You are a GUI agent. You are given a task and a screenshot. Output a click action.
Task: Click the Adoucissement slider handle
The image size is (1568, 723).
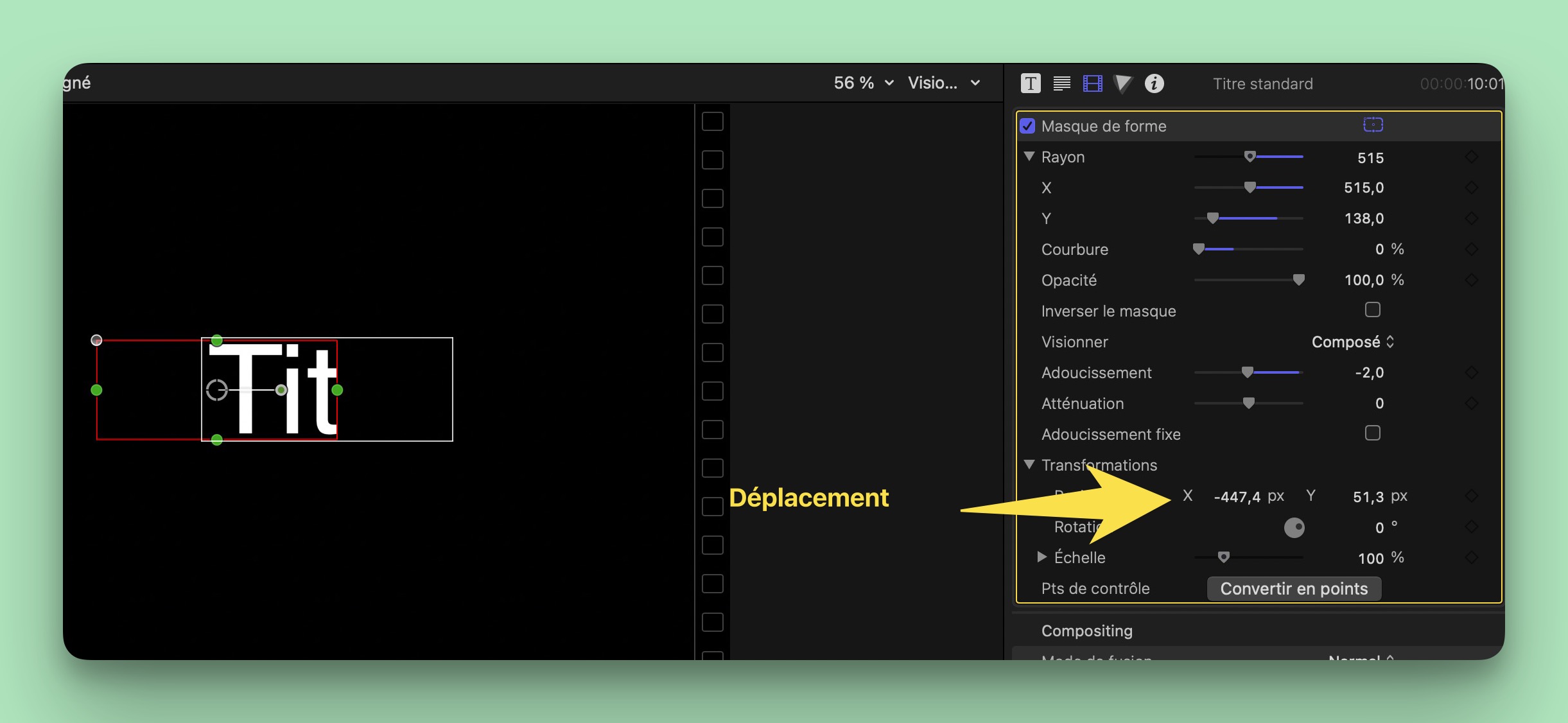(1247, 372)
